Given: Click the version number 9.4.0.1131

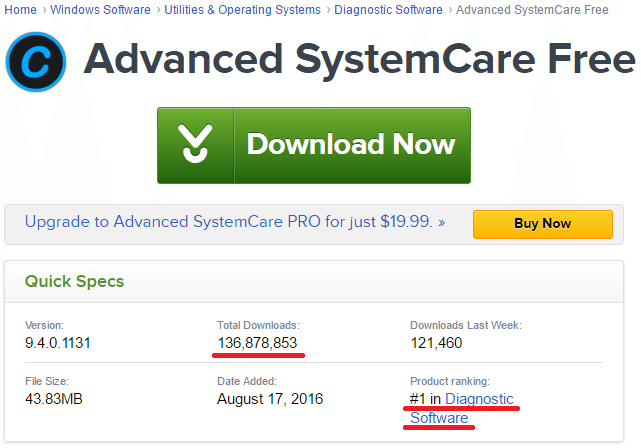Looking at the screenshot, I should coord(58,343).
